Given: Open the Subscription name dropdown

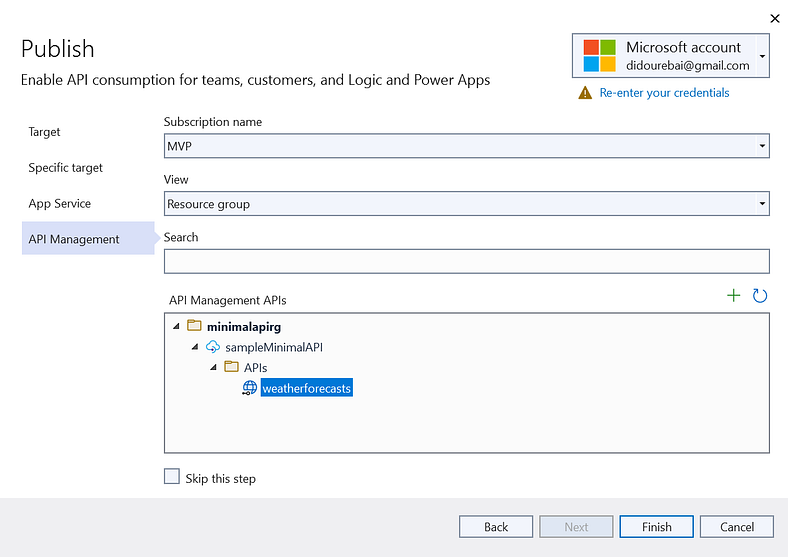Looking at the screenshot, I should click(762, 146).
